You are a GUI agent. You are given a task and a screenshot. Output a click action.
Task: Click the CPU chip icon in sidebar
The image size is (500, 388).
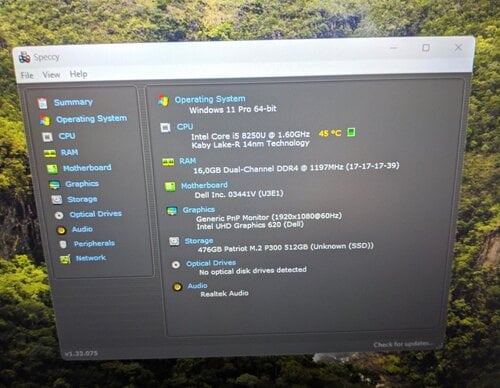[47, 137]
